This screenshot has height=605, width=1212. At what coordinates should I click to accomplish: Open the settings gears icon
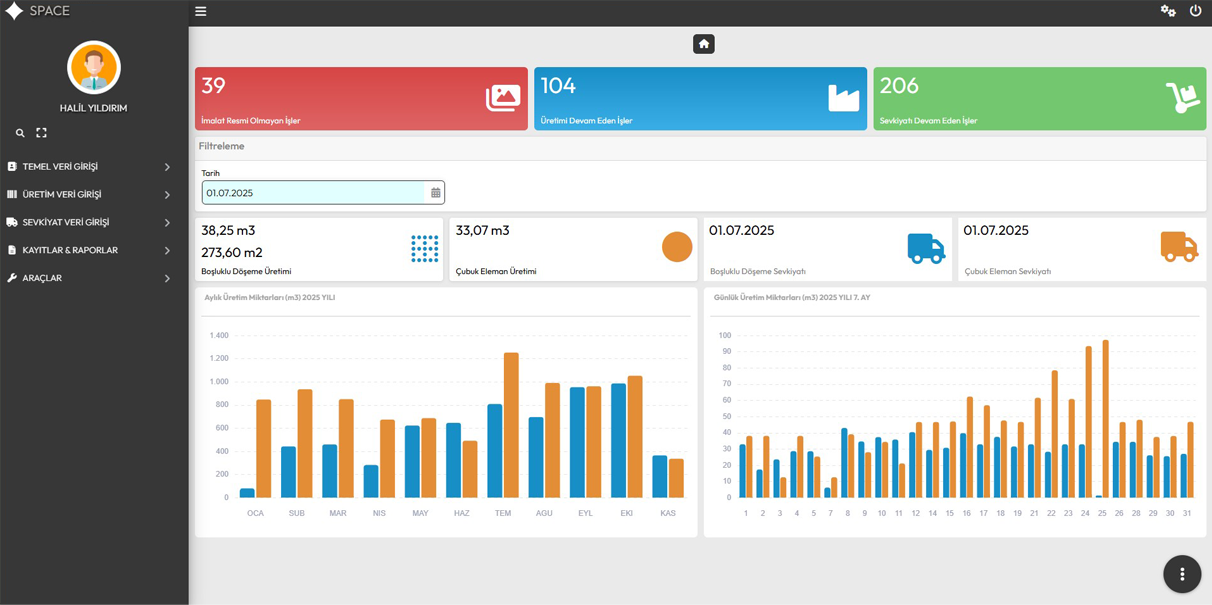click(x=1167, y=11)
